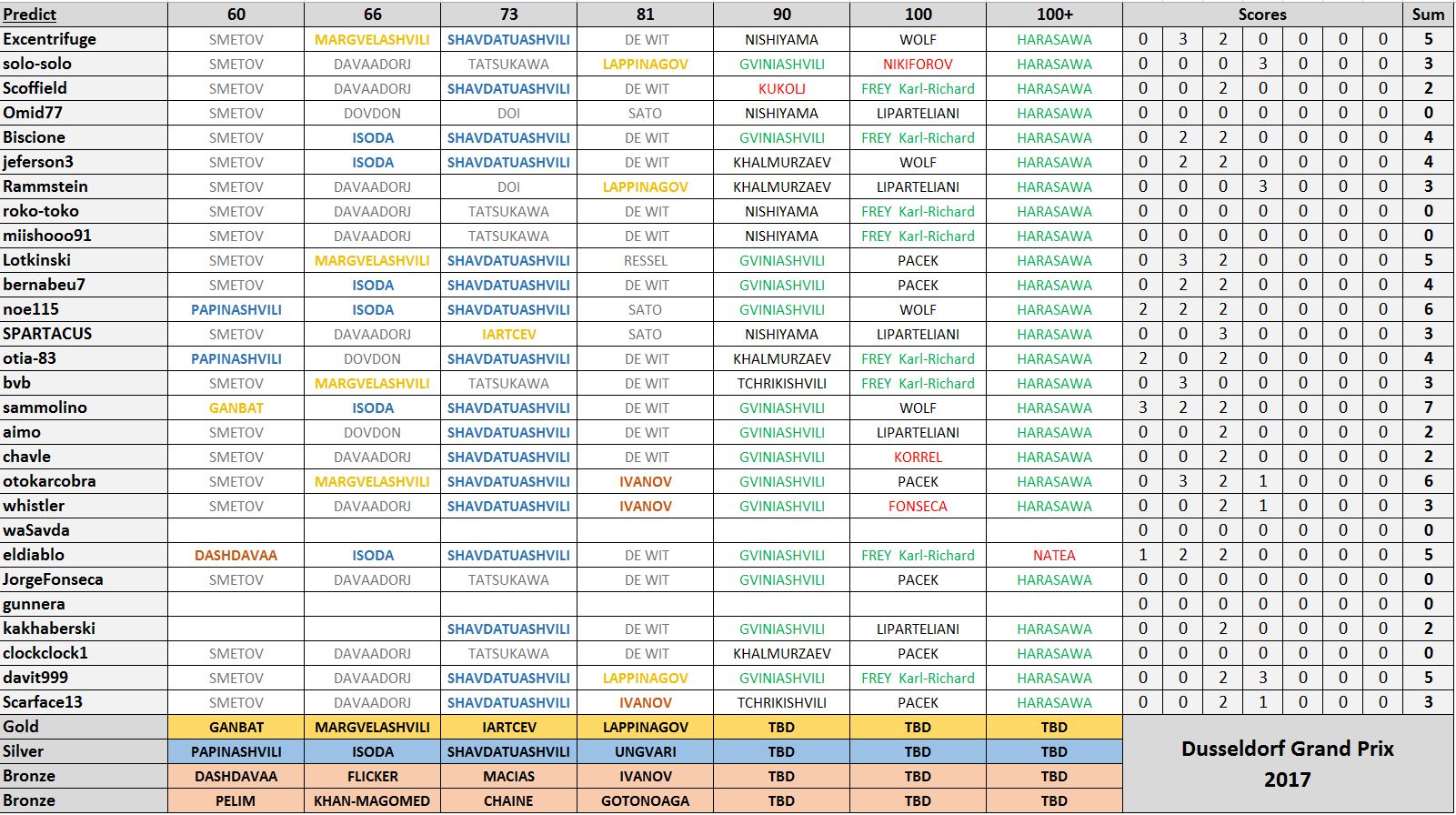
Task: Click the Silver row label
Action: (84, 751)
